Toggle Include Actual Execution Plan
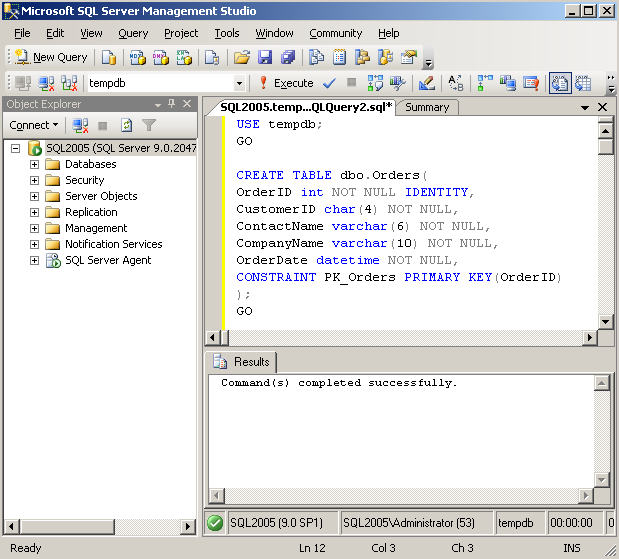The height and width of the screenshot is (559, 619). click(485, 83)
